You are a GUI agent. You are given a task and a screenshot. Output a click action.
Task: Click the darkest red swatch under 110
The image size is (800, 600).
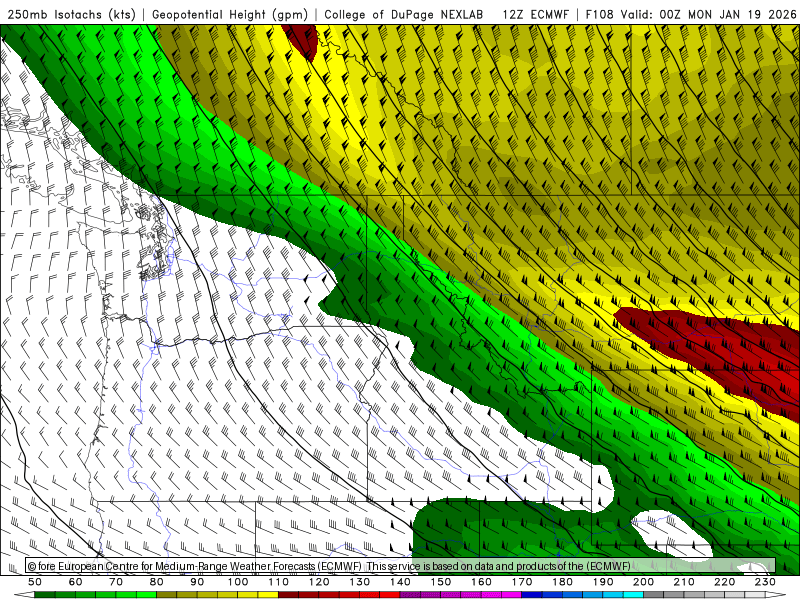pyautogui.click(x=289, y=595)
